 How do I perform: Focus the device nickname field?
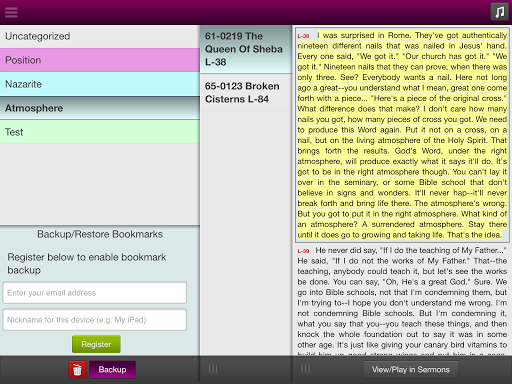(95, 320)
